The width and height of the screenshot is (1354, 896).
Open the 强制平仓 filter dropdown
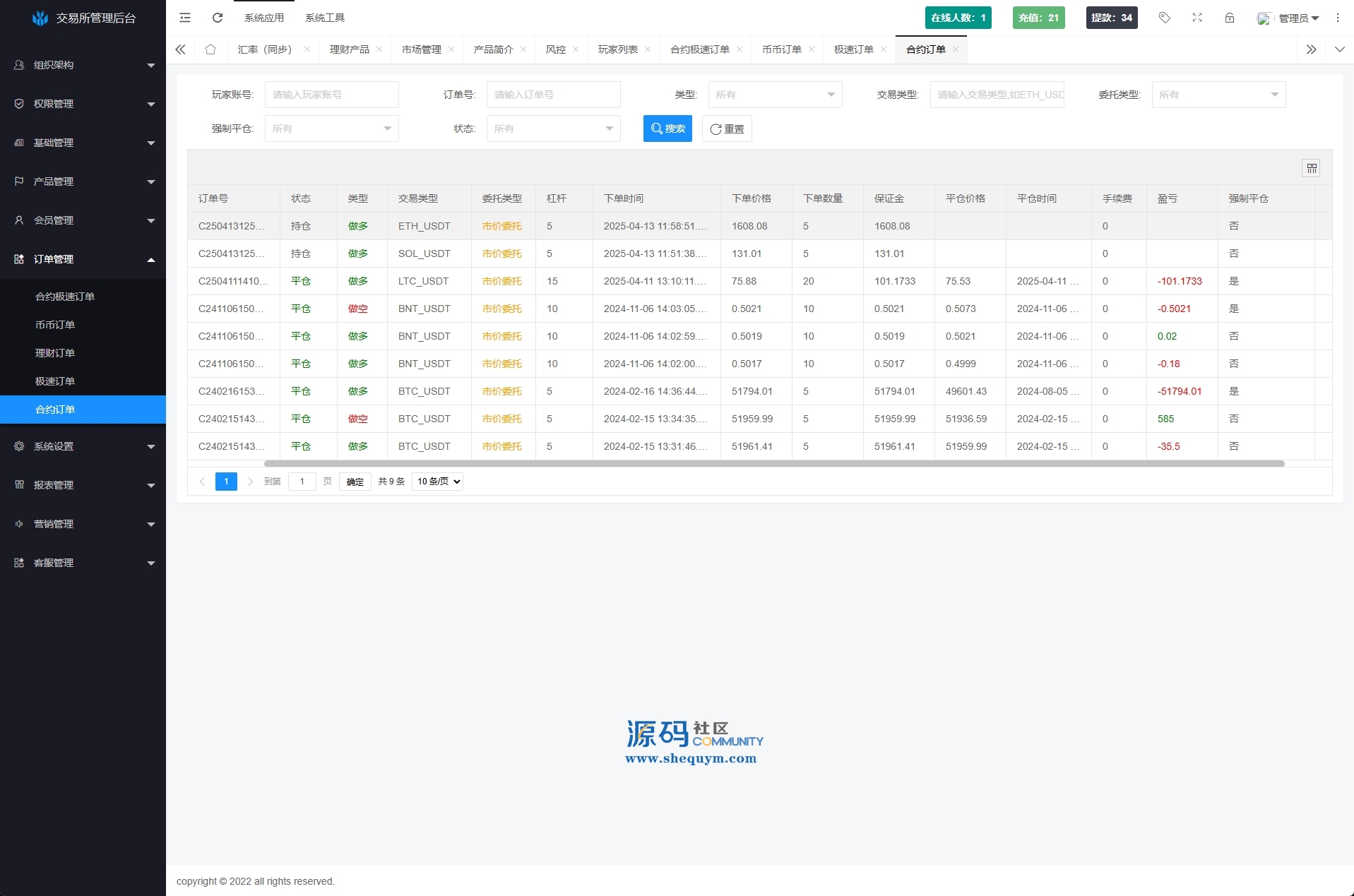click(x=331, y=129)
